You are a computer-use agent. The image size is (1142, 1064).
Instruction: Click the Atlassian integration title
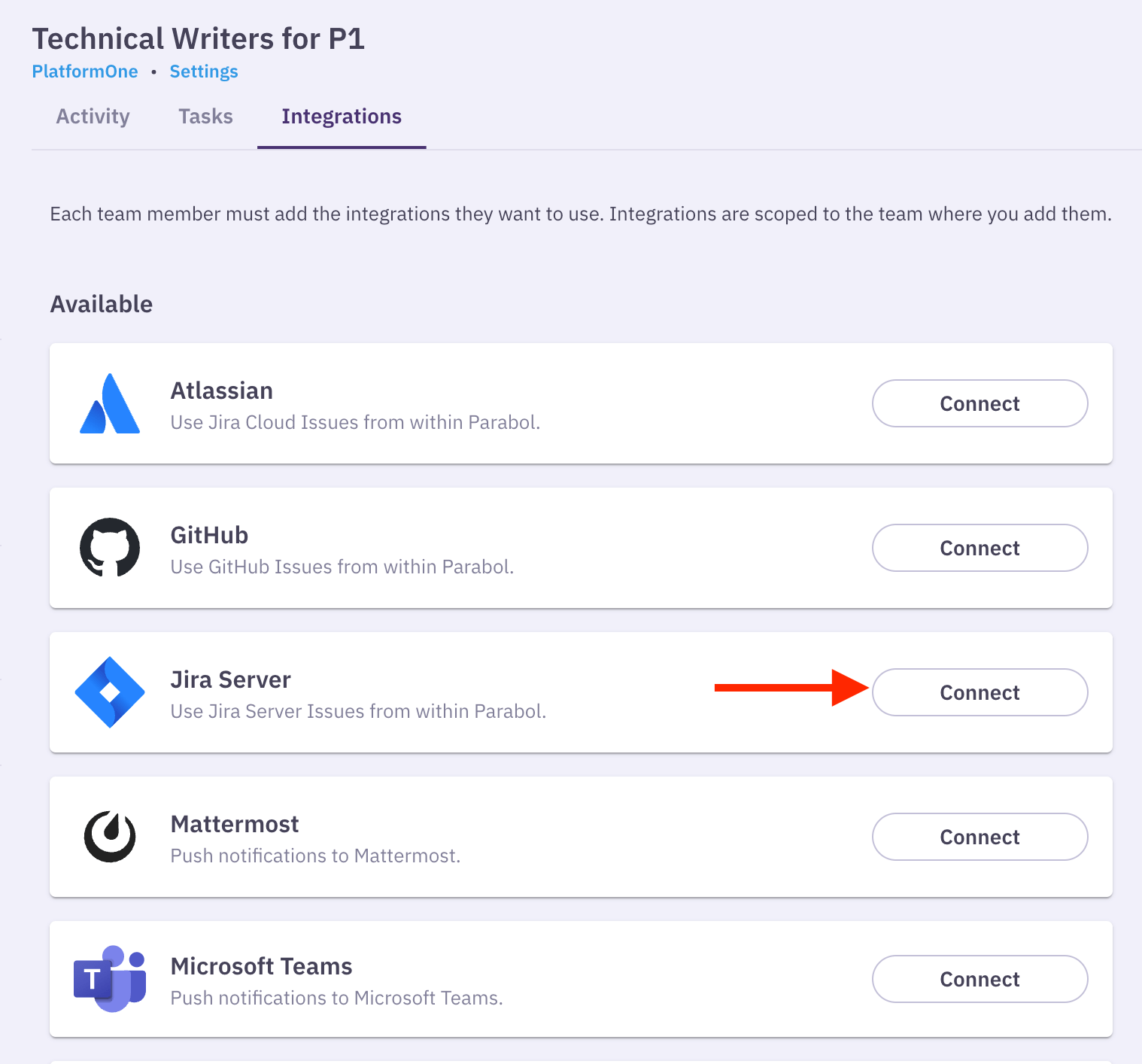coord(222,391)
